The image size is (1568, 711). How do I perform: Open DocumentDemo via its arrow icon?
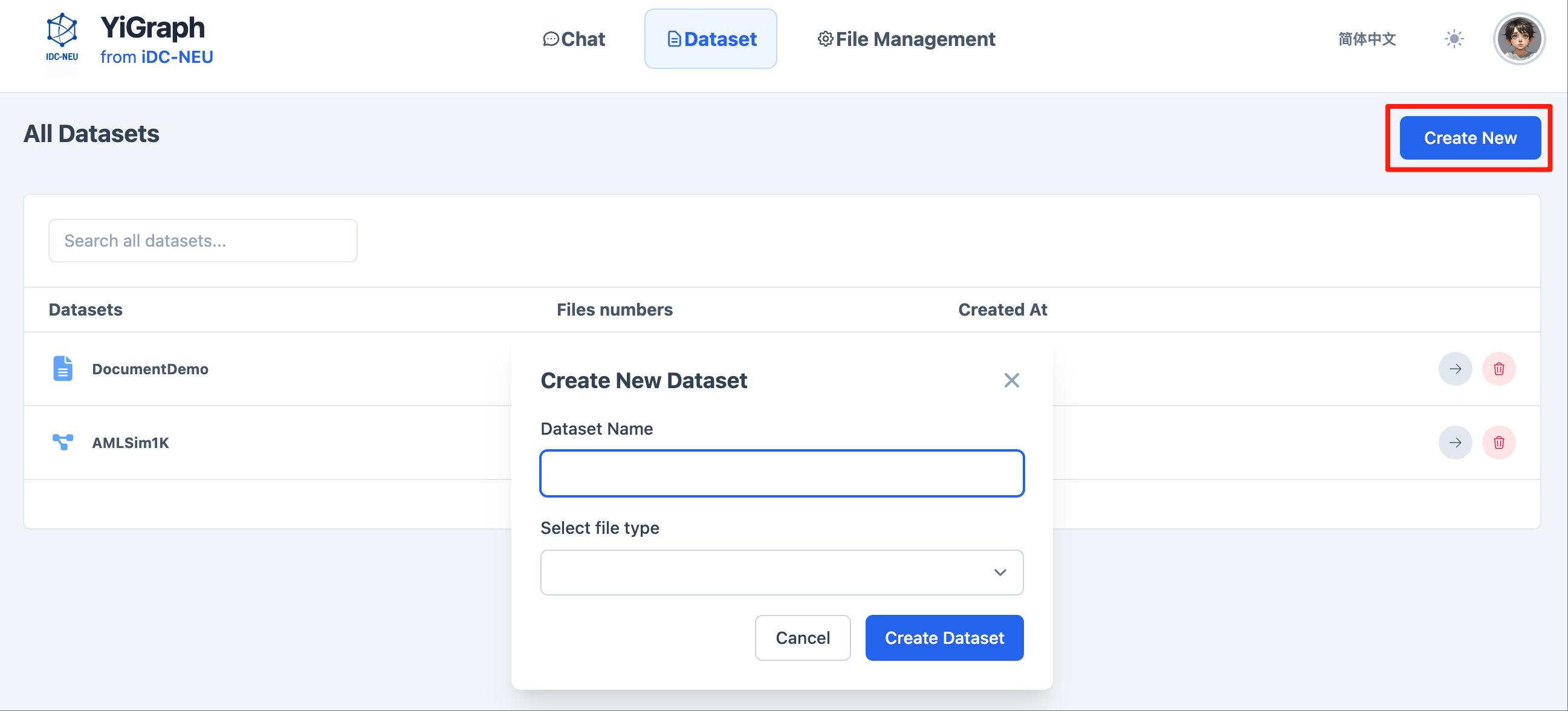(1456, 368)
